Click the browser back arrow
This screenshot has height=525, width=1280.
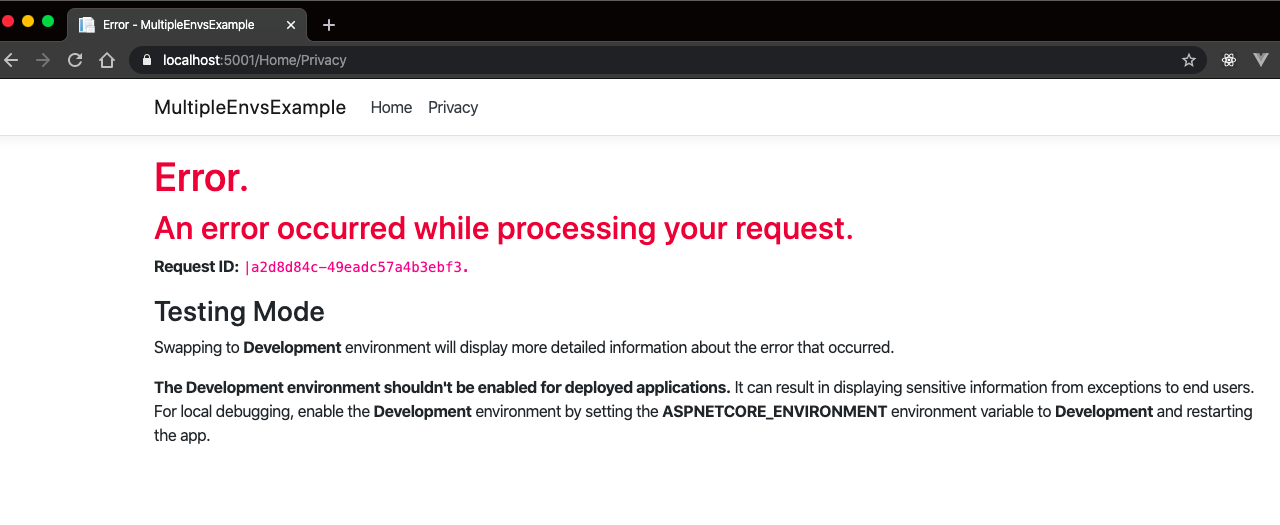(12, 60)
